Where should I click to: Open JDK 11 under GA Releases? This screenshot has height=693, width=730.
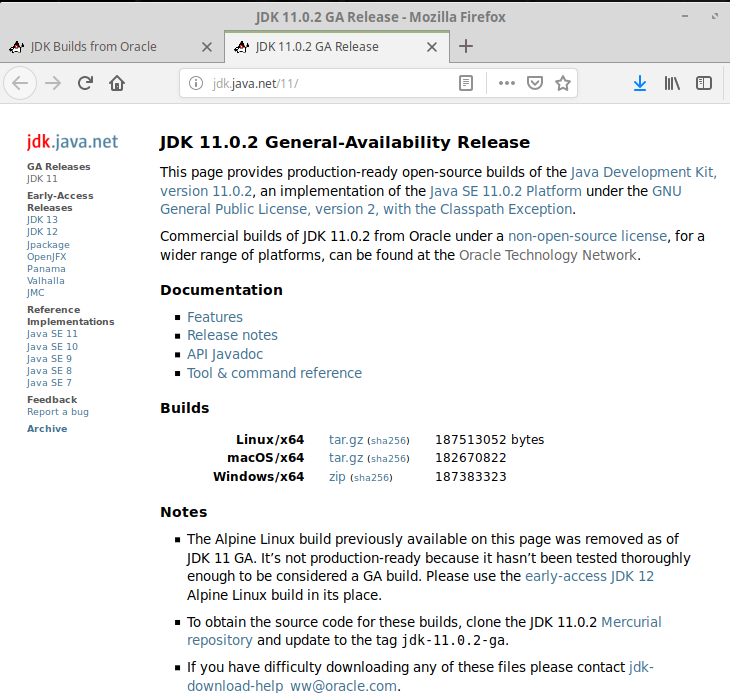tap(42, 179)
